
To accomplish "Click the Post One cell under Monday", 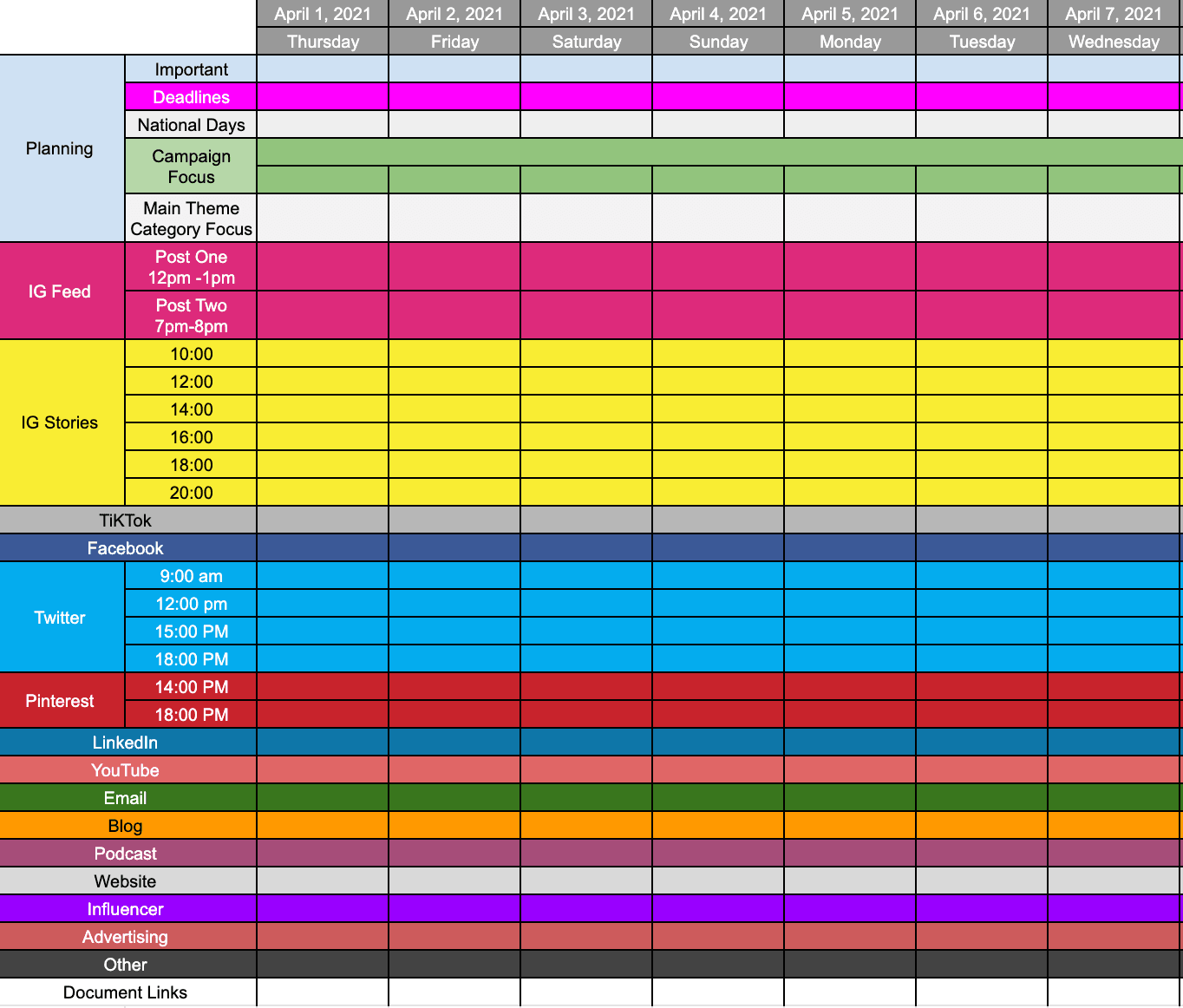I will [x=850, y=266].
